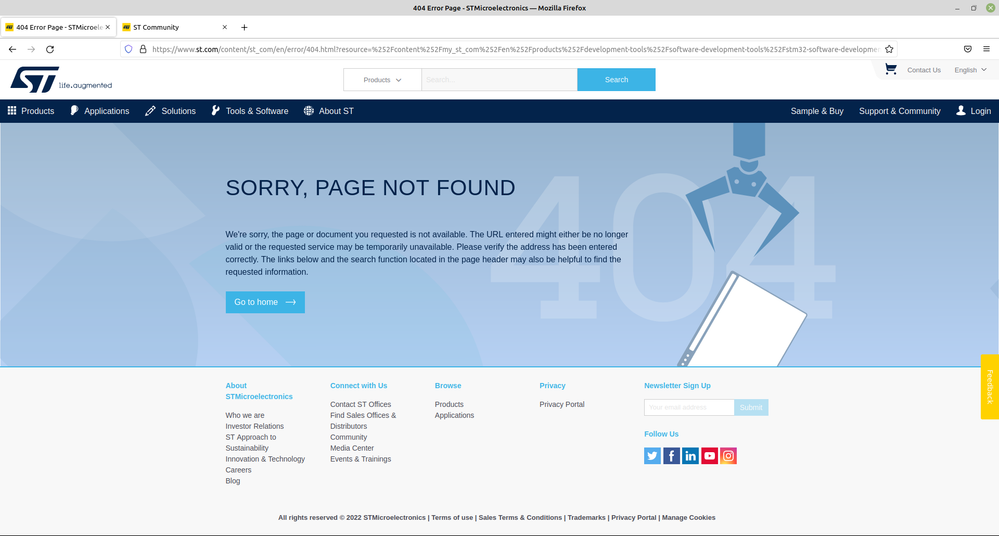Open the Solutions navigation menu

click(170, 111)
